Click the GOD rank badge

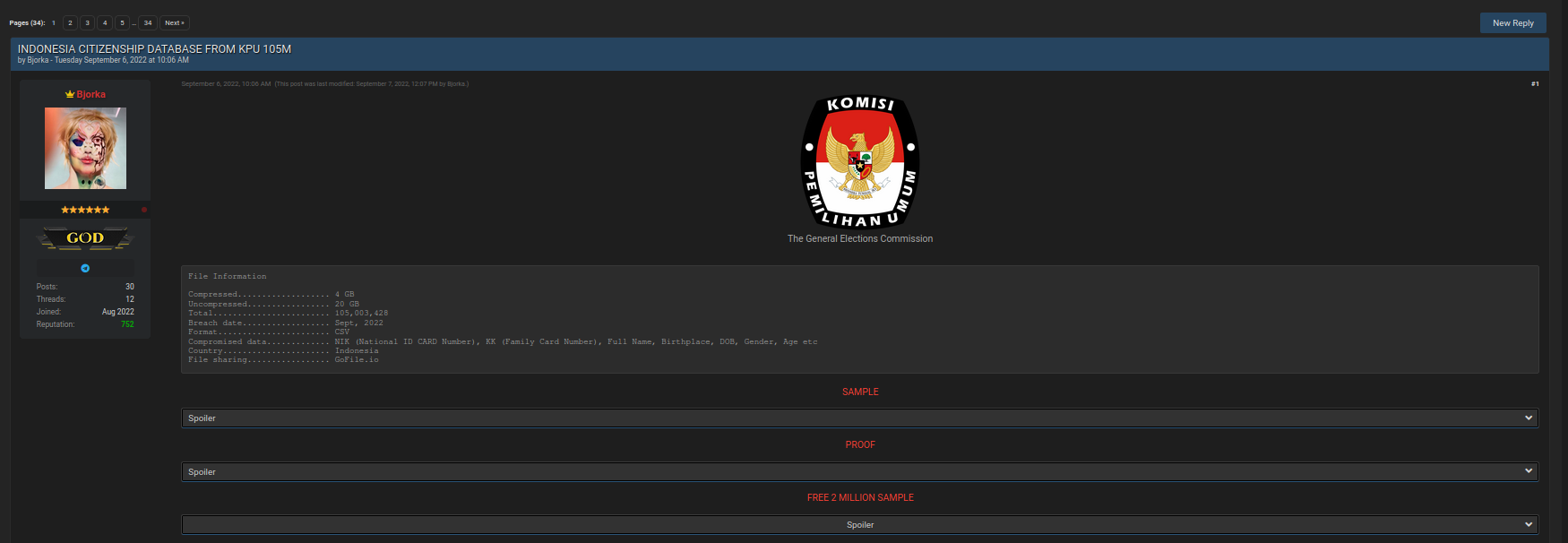click(85, 238)
